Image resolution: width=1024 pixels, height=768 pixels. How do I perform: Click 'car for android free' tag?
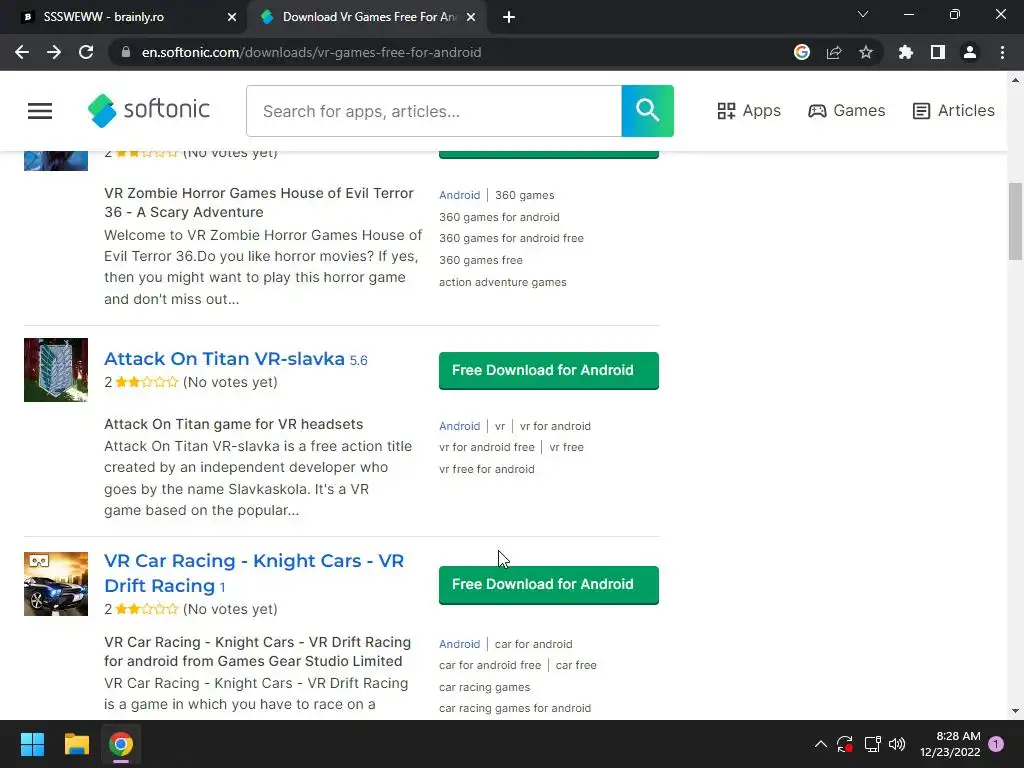coord(490,665)
